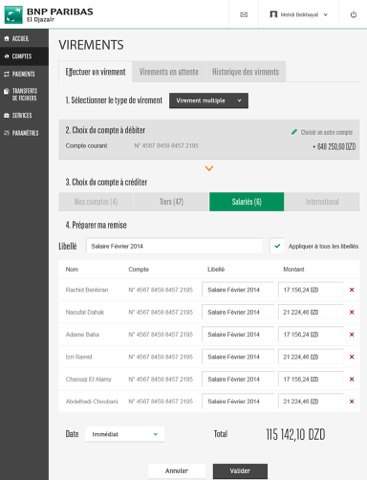Click the total amount 115 142,10 DZD
Image resolution: width=367 pixels, height=480 pixels.
coord(296,434)
